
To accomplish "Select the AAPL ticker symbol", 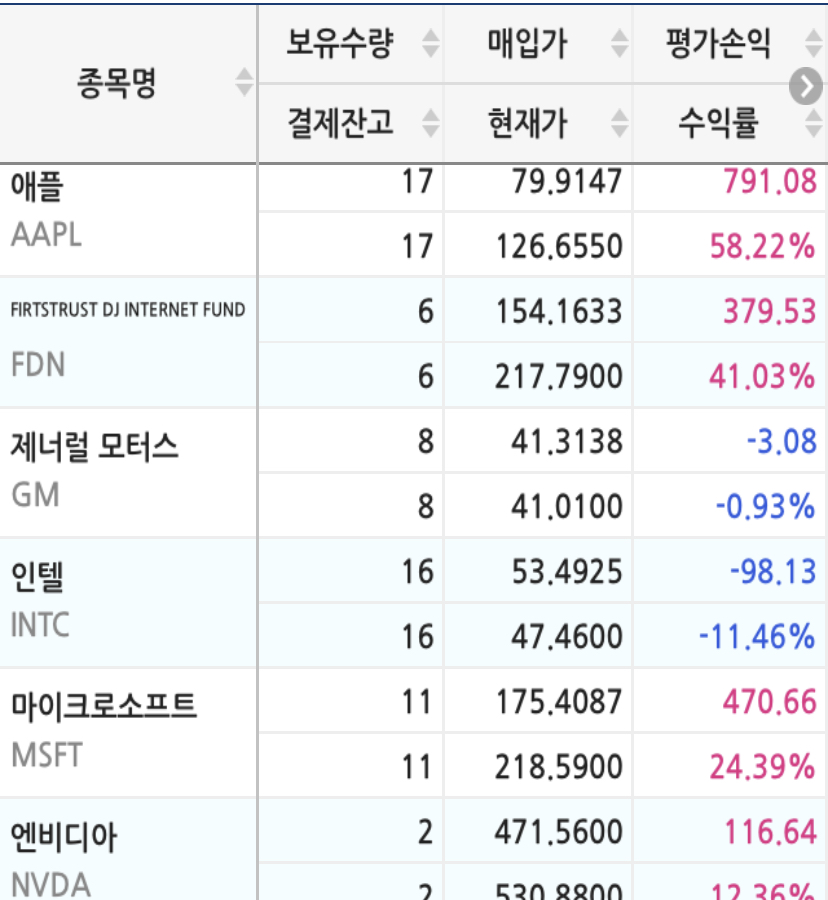I will pyautogui.click(x=46, y=234).
